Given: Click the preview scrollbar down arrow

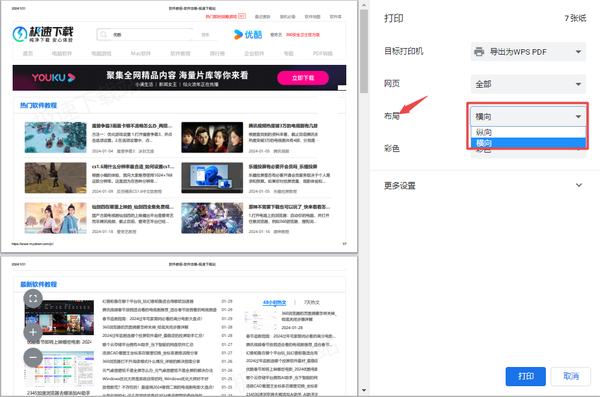Looking at the screenshot, I should click(x=364, y=390).
